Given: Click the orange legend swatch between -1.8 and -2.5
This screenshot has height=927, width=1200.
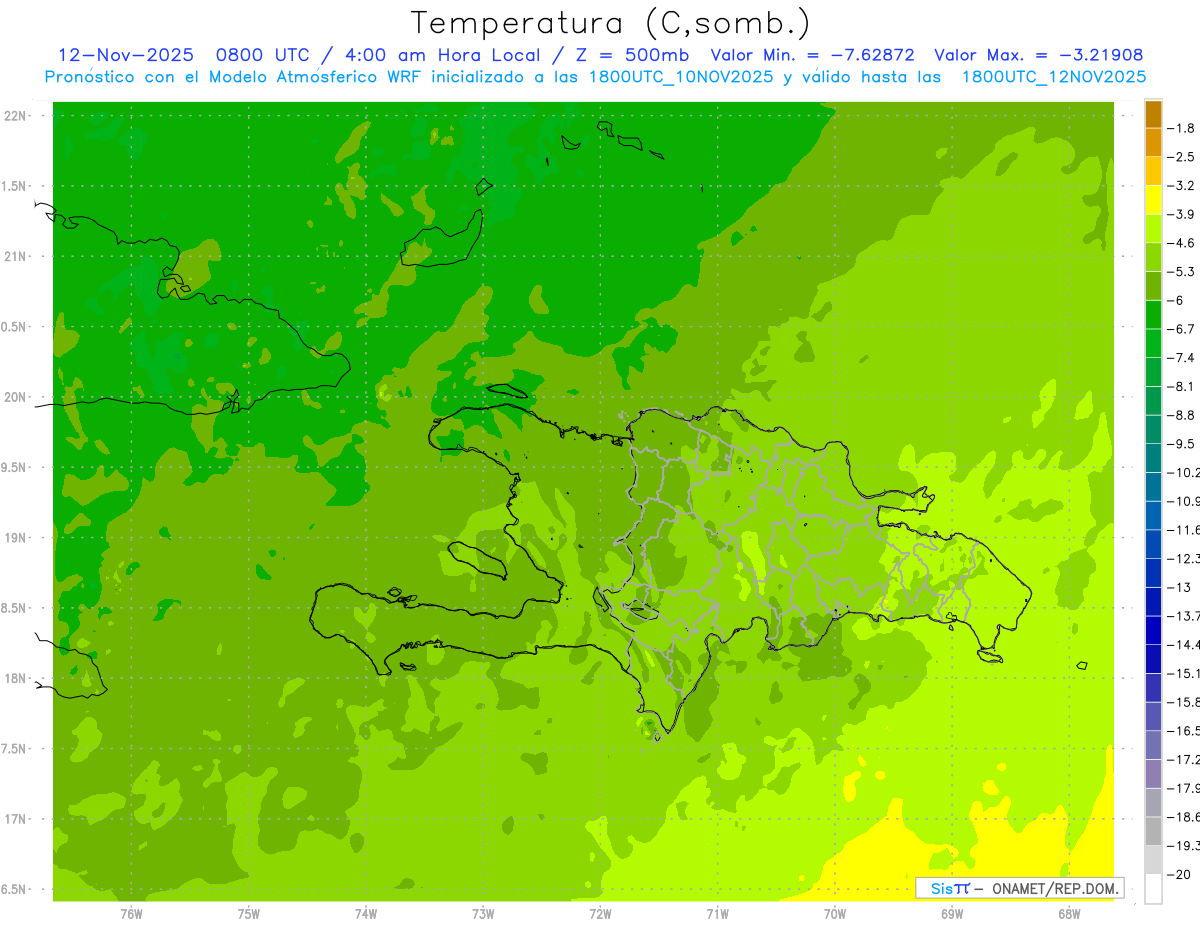Looking at the screenshot, I should pyautogui.click(x=1153, y=142).
